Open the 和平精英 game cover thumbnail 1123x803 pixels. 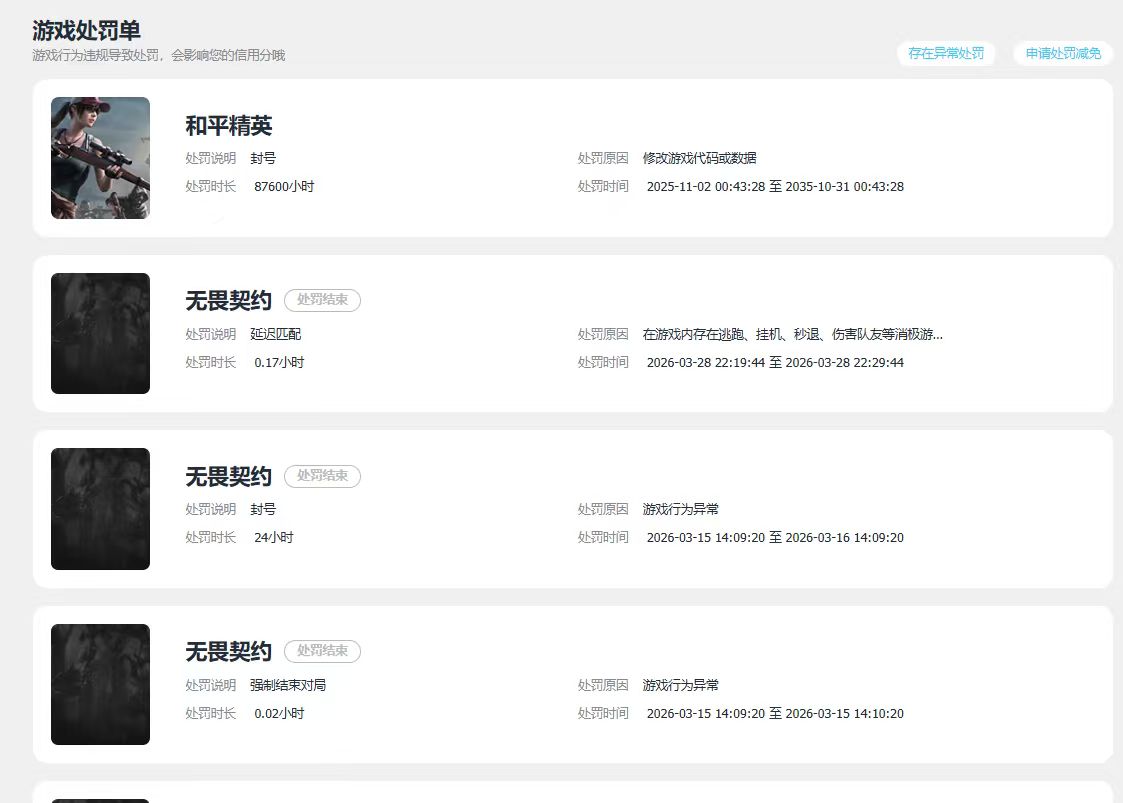pos(100,158)
